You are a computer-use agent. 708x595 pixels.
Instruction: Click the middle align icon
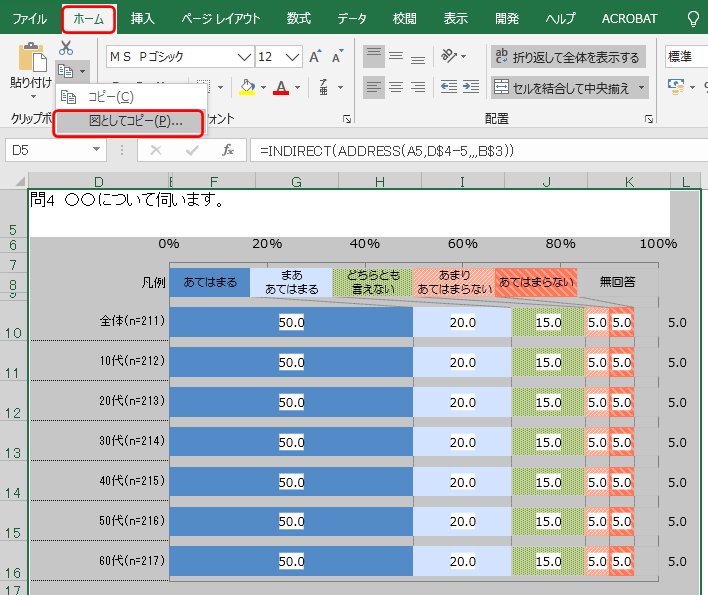(396, 56)
